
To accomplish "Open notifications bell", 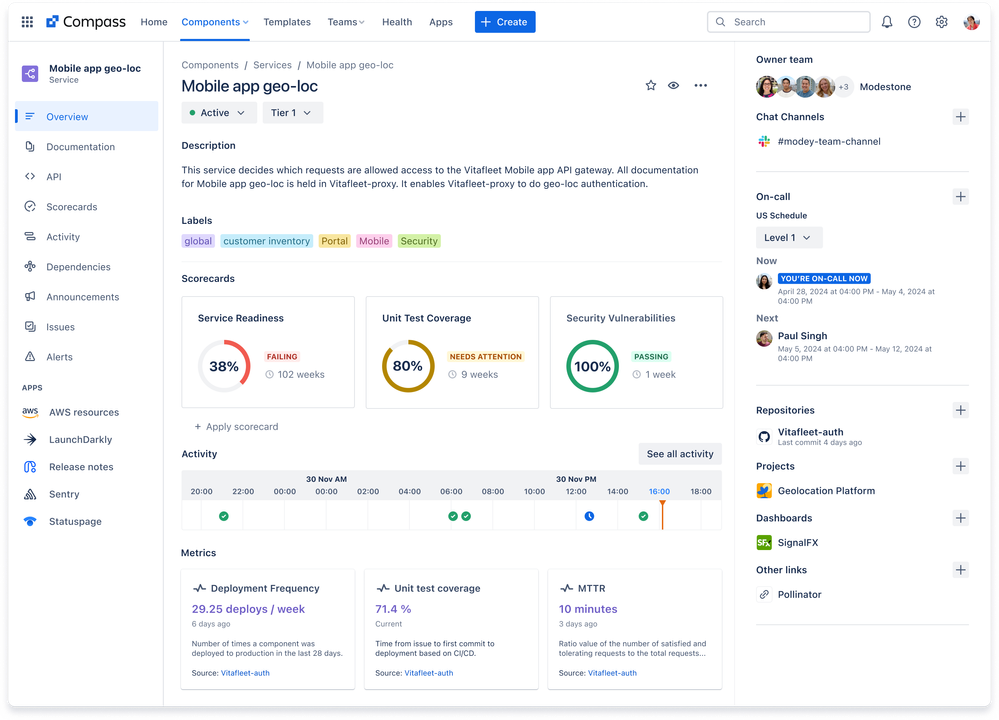I will 887,22.
